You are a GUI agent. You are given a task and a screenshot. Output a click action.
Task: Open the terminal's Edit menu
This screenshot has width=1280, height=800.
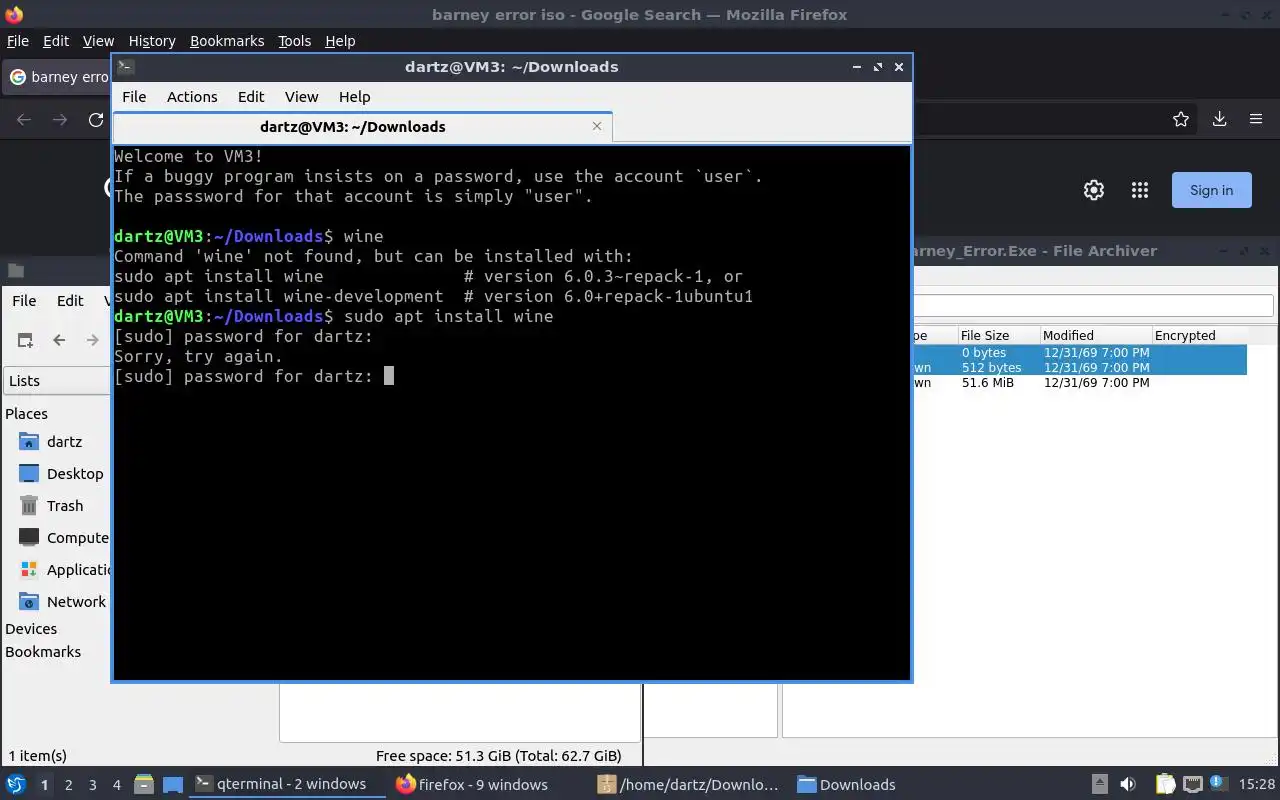251,97
